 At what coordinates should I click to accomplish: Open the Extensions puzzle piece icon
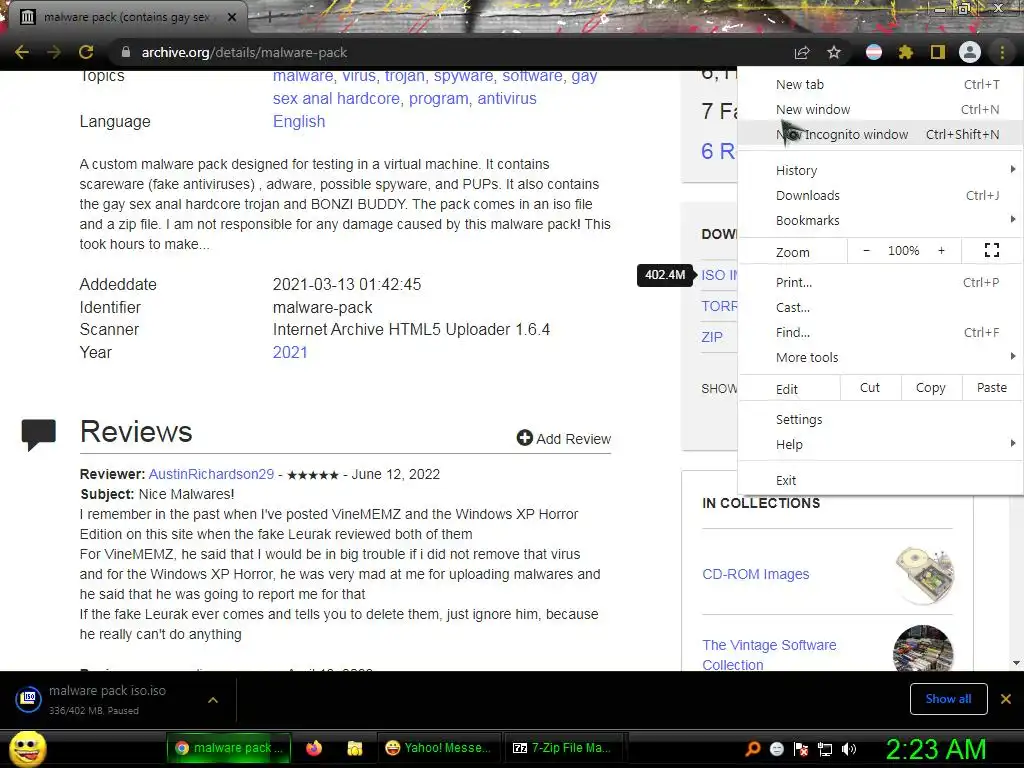906,52
